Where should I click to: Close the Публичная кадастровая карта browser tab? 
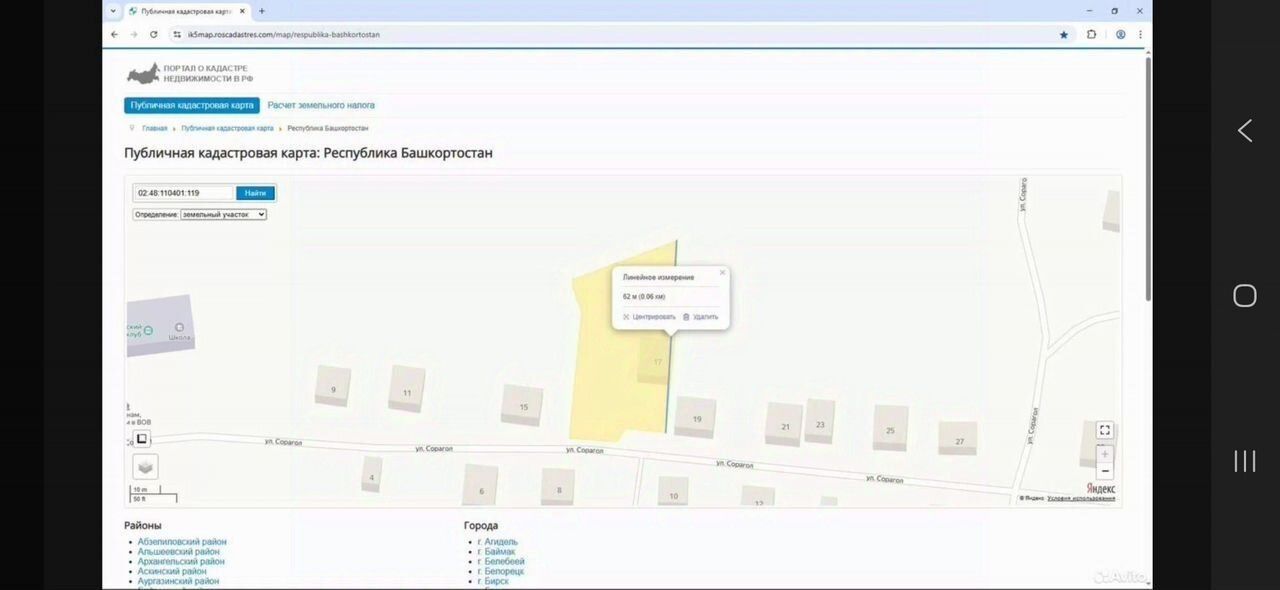pos(242,11)
